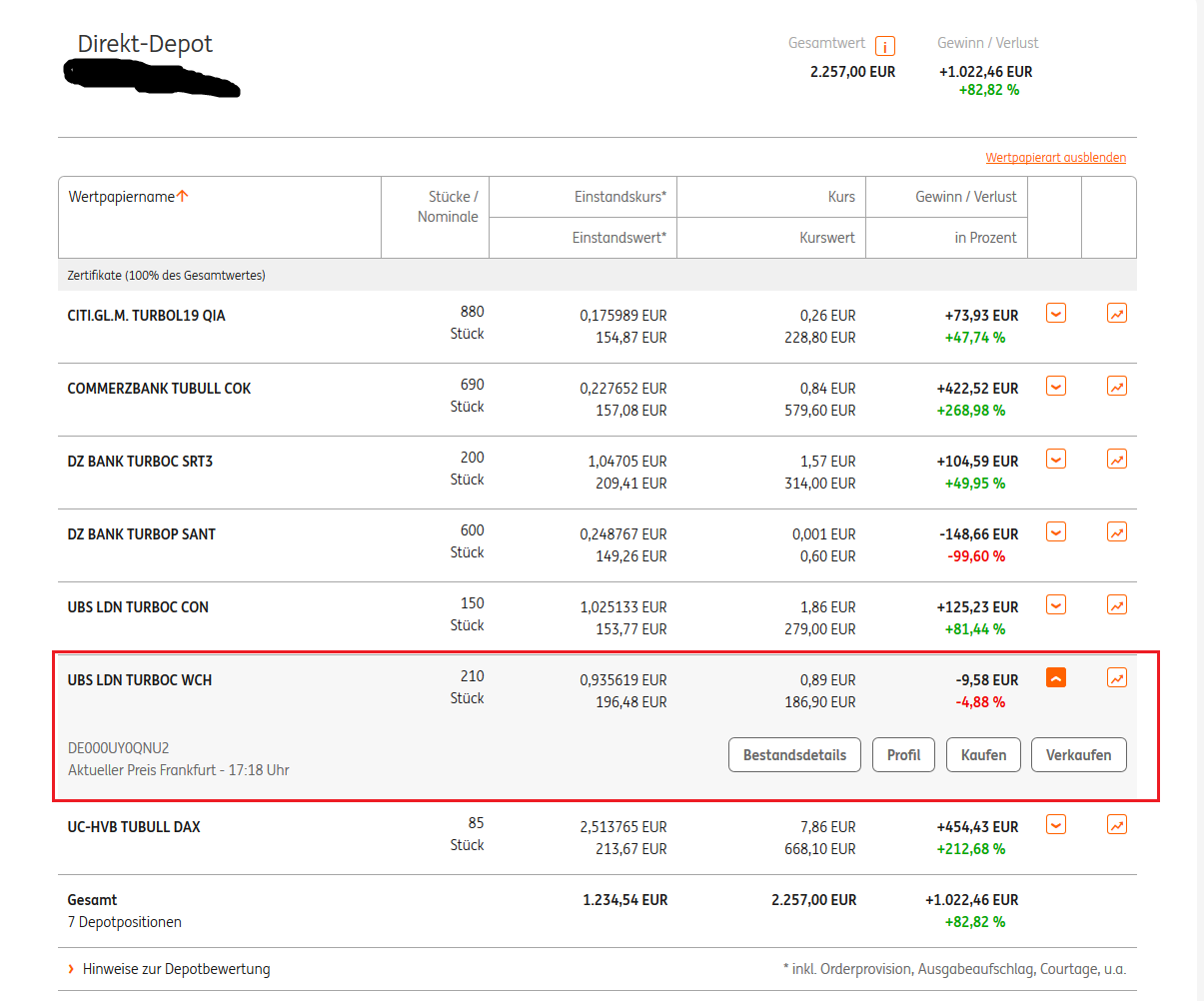
Task: Click Aktueller Preis Frankfurt - 17:18 Uhr
Action: point(179,770)
